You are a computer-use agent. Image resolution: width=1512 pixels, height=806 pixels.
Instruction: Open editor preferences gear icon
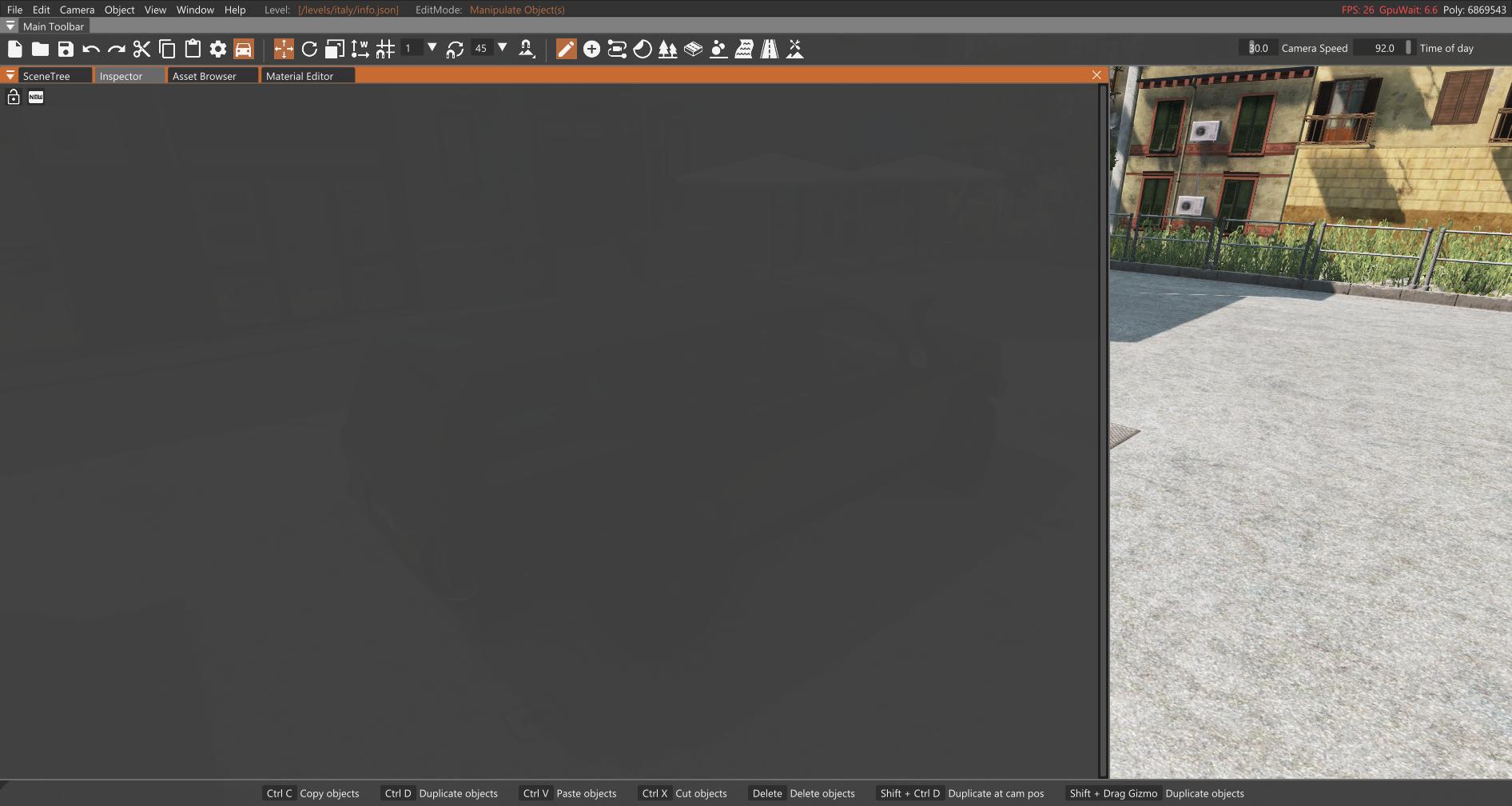218,49
